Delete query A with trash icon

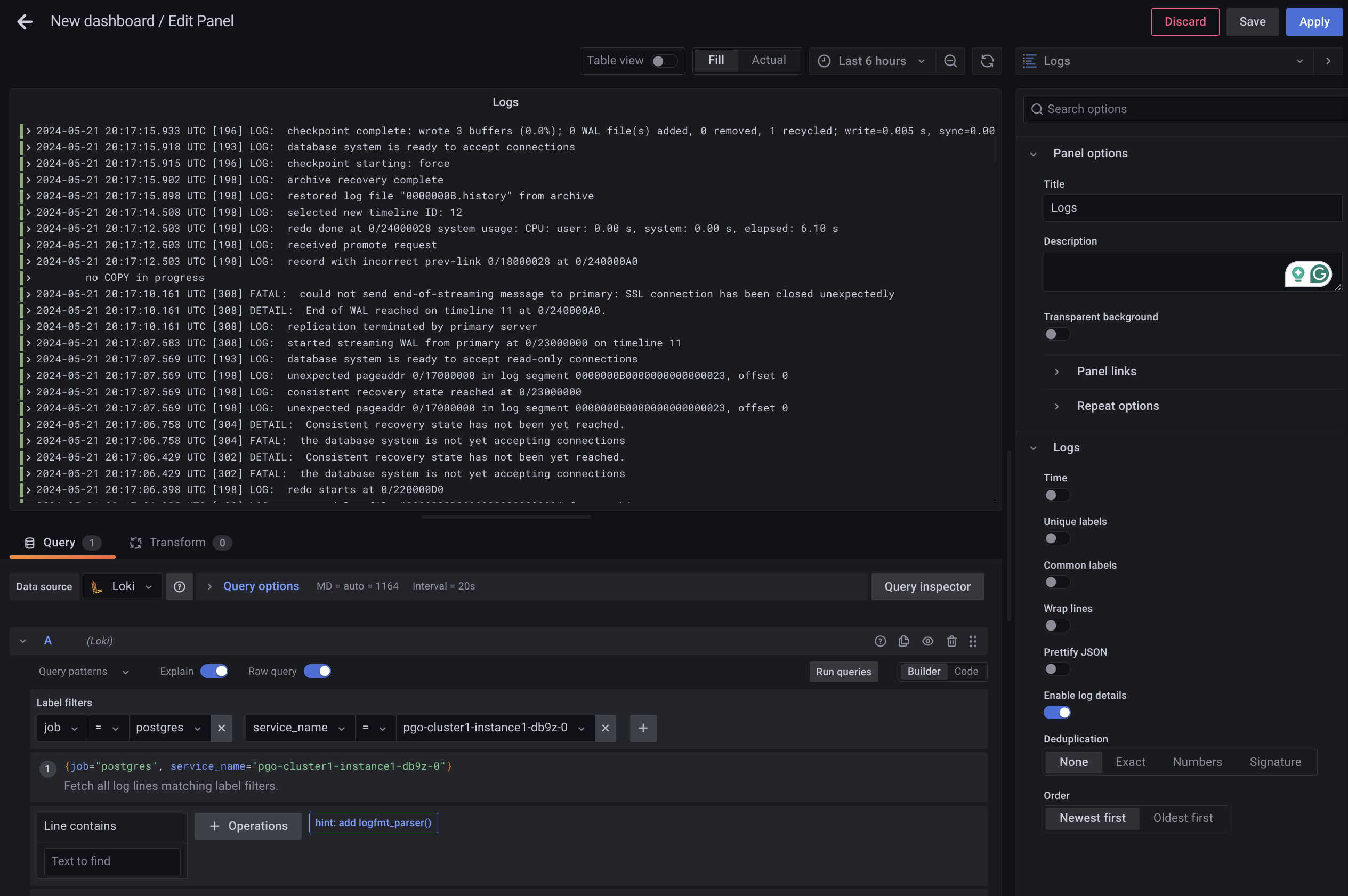click(951, 641)
